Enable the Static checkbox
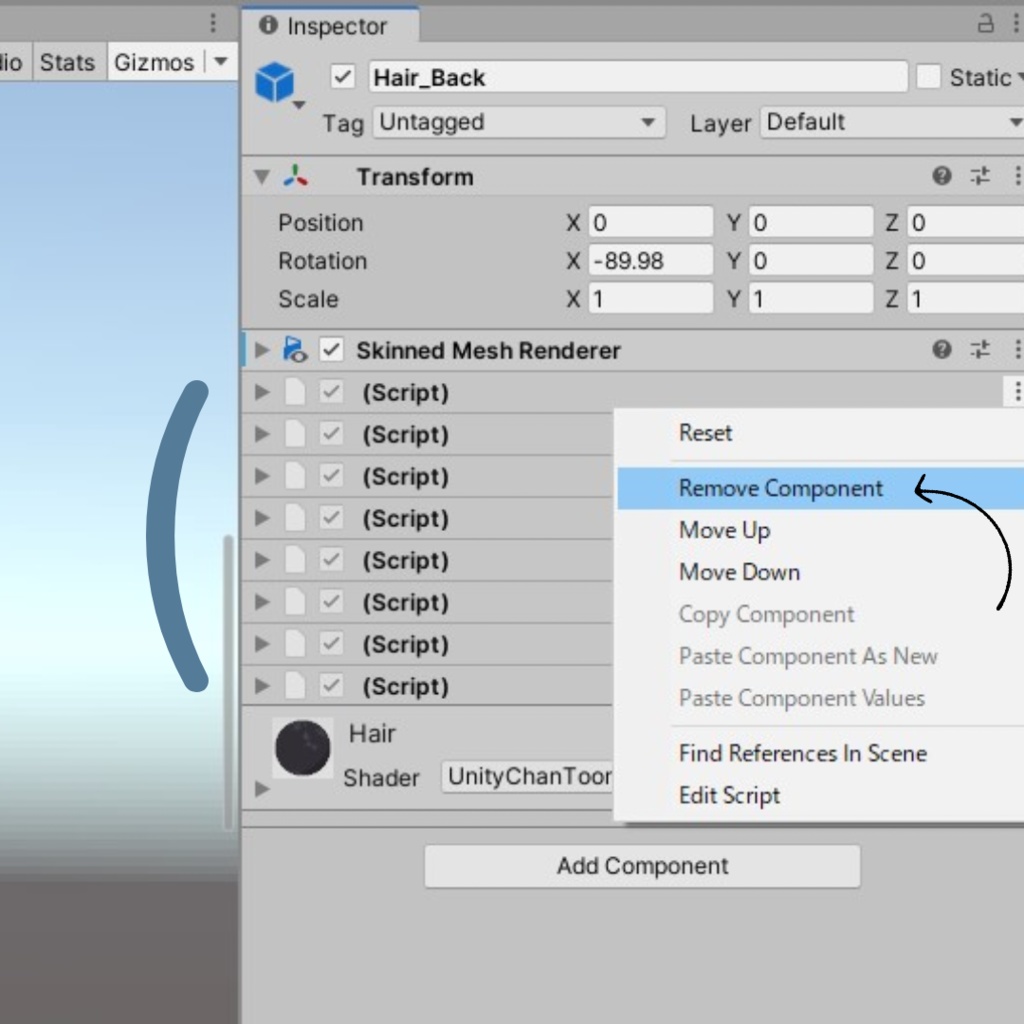Viewport: 1024px width, 1024px height. click(928, 77)
